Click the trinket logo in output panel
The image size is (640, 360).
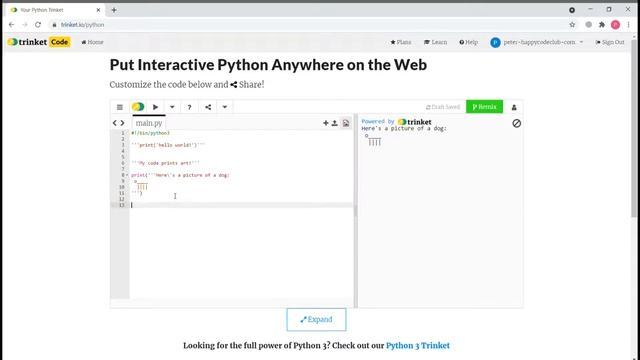(414, 122)
